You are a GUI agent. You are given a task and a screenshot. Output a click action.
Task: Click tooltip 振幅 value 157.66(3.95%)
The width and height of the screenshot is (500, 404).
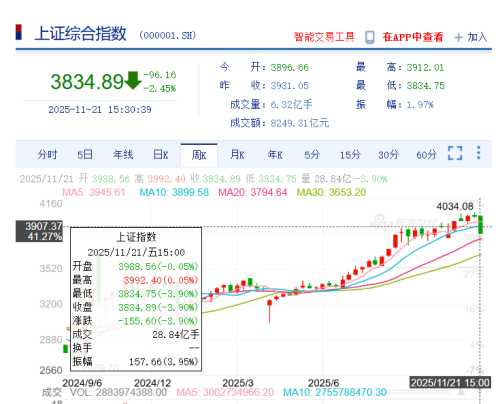(163, 362)
